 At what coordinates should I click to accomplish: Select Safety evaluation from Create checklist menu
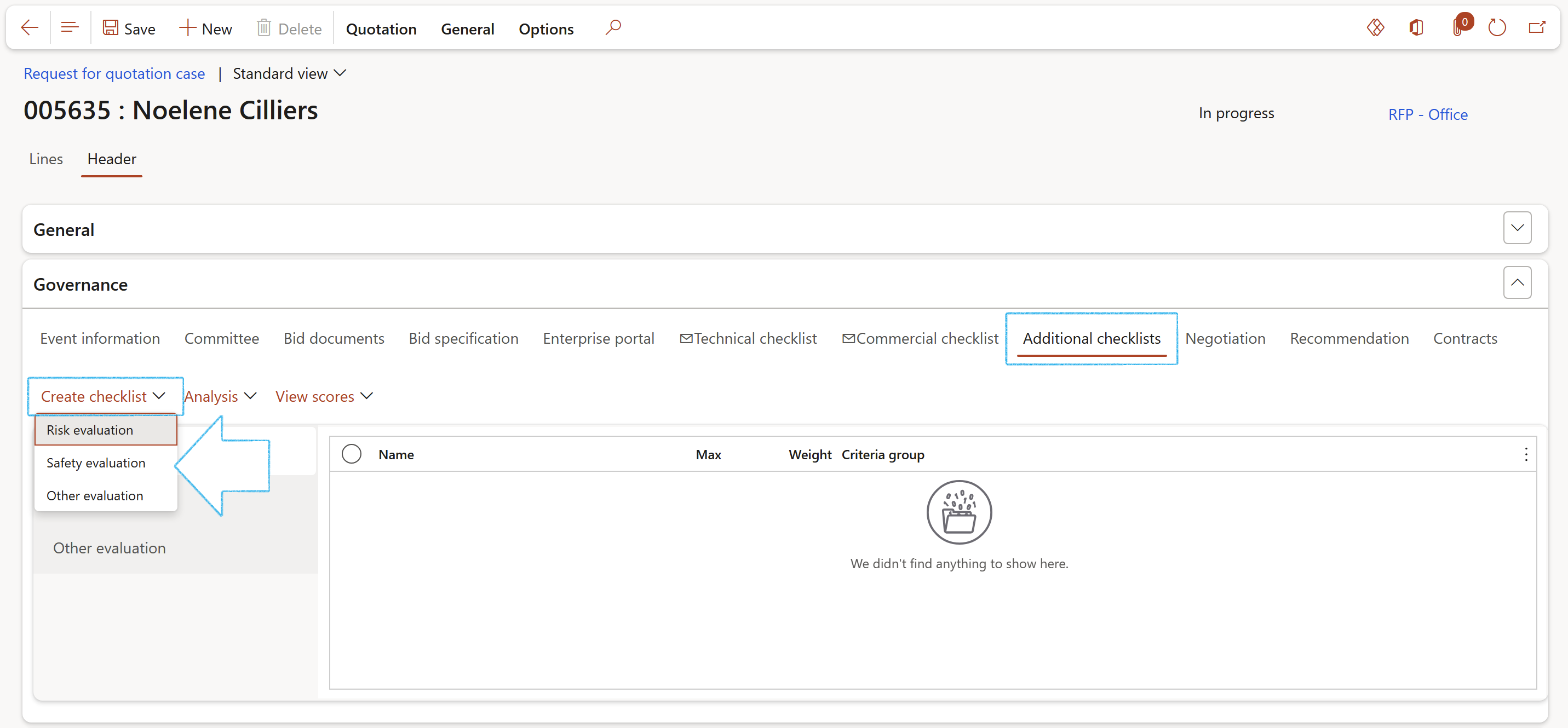pos(95,463)
